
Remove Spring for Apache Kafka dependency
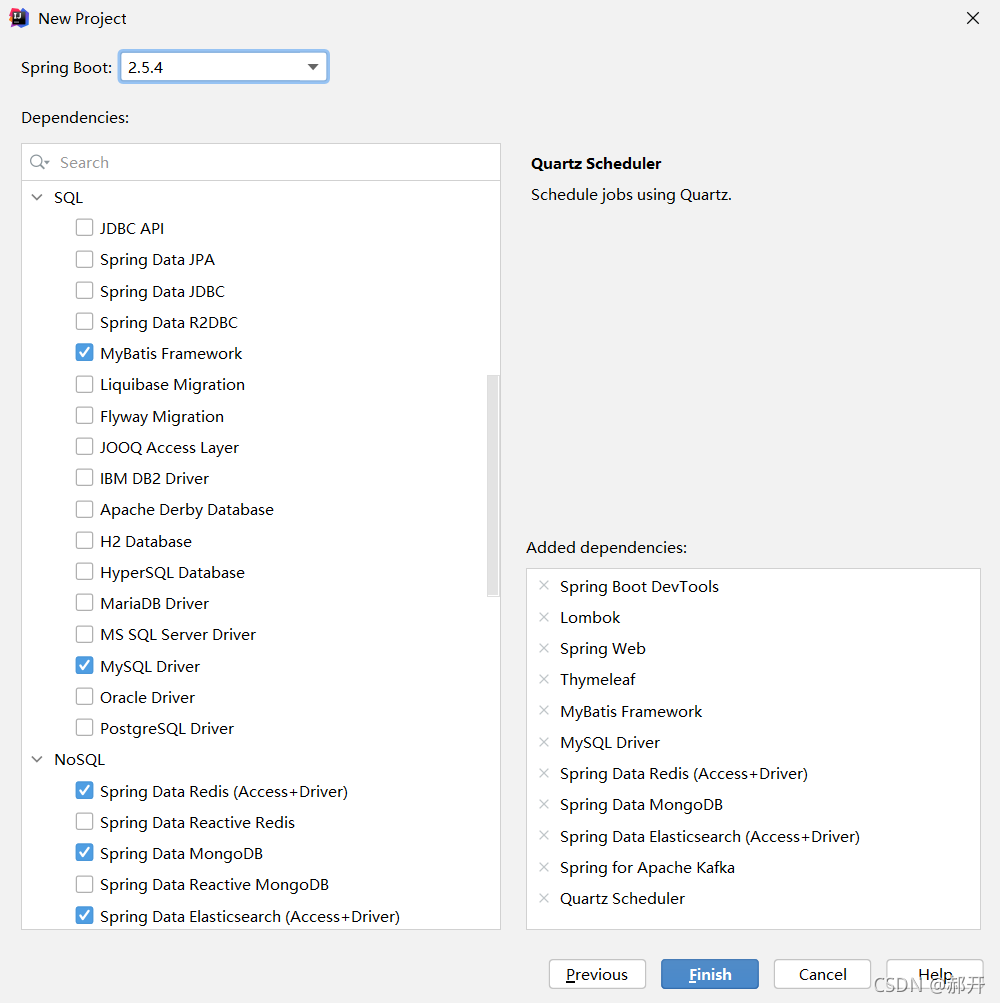(x=544, y=867)
